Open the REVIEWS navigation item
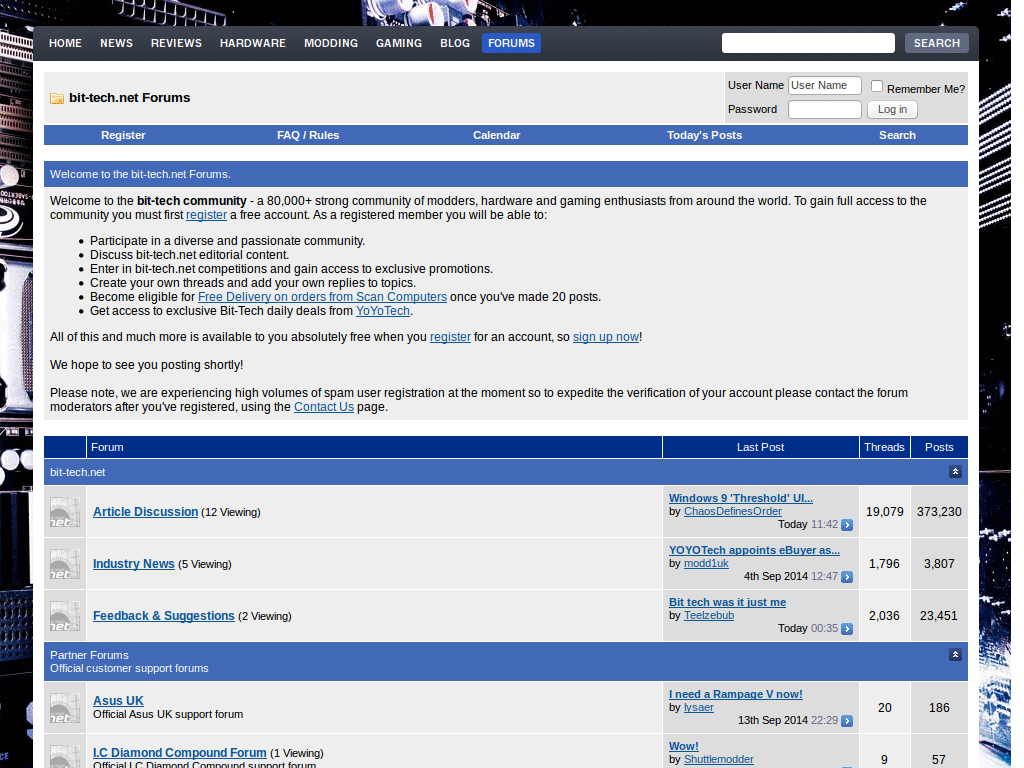1024x768 pixels. (176, 43)
